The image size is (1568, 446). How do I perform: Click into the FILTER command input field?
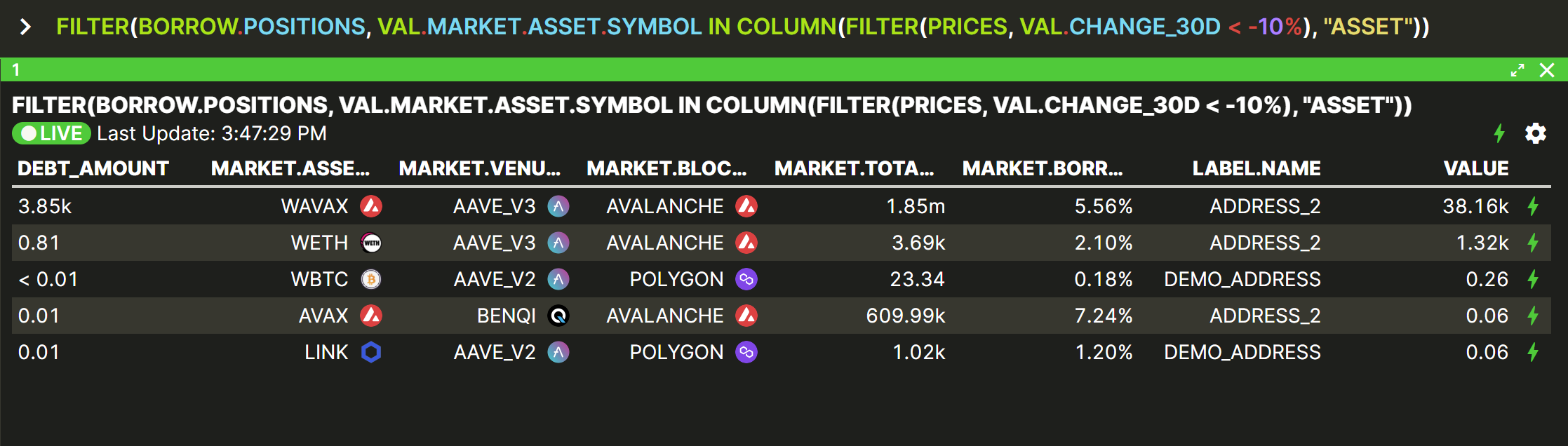pos(742,27)
